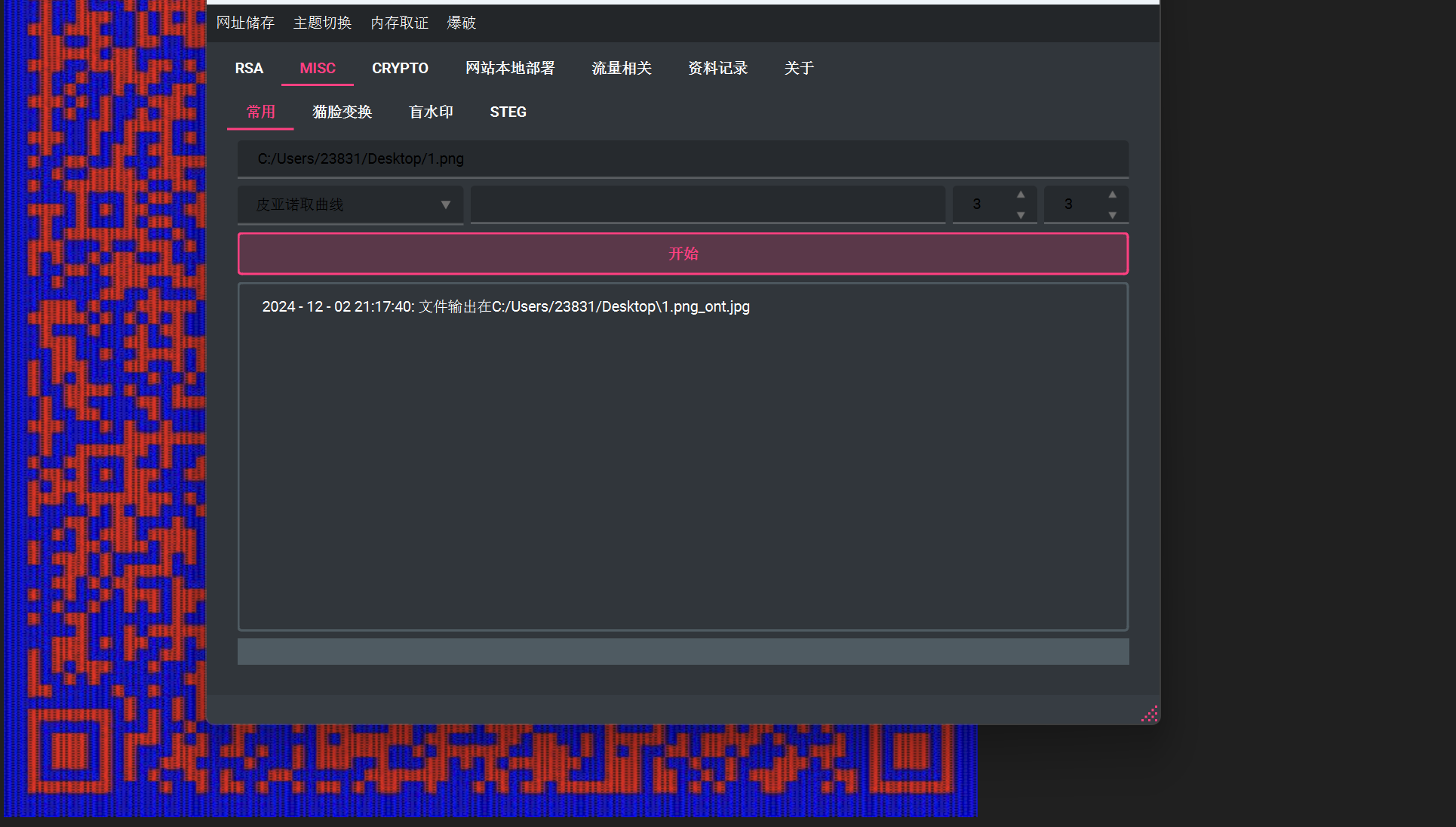Switch to the 猫脸变换 sub-tab
Viewport: 1456px width, 827px height.
pyautogui.click(x=342, y=112)
